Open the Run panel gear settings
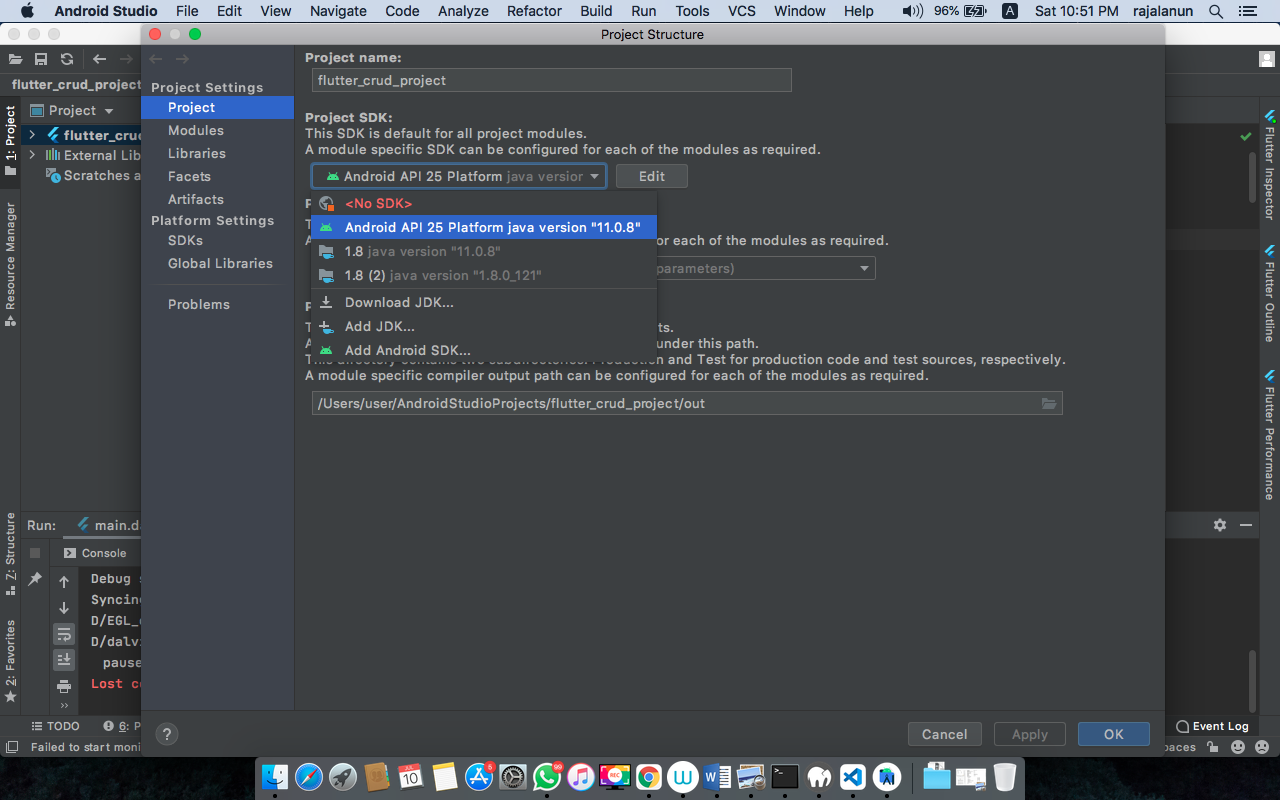This screenshot has height=800, width=1280. coord(1220,525)
